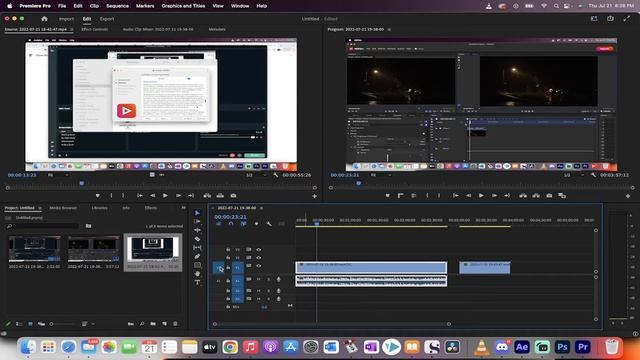
Task: Switch to Export workspace
Action: (107, 19)
